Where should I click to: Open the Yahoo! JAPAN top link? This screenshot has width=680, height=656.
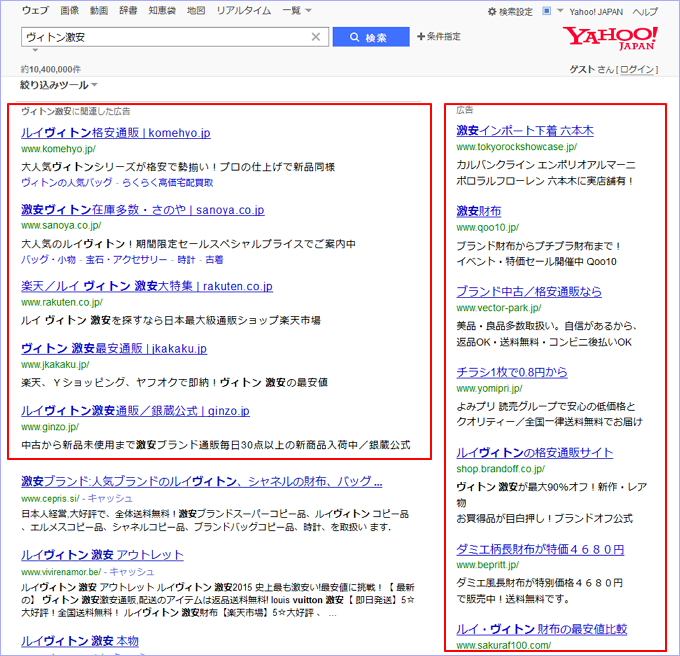[596, 12]
